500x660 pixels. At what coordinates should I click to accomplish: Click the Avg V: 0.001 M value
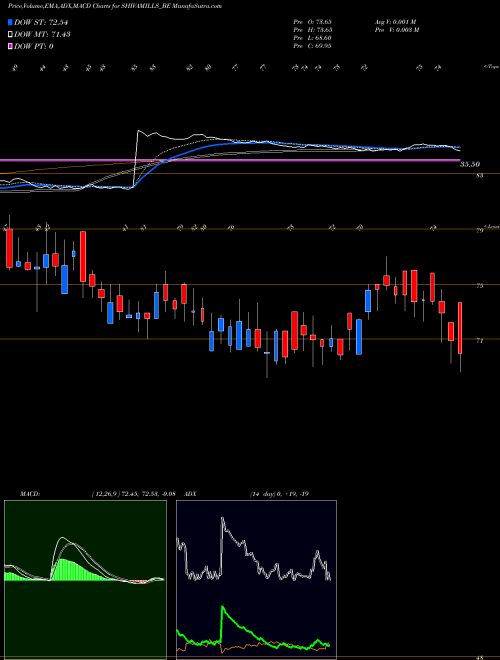[x=395, y=21]
